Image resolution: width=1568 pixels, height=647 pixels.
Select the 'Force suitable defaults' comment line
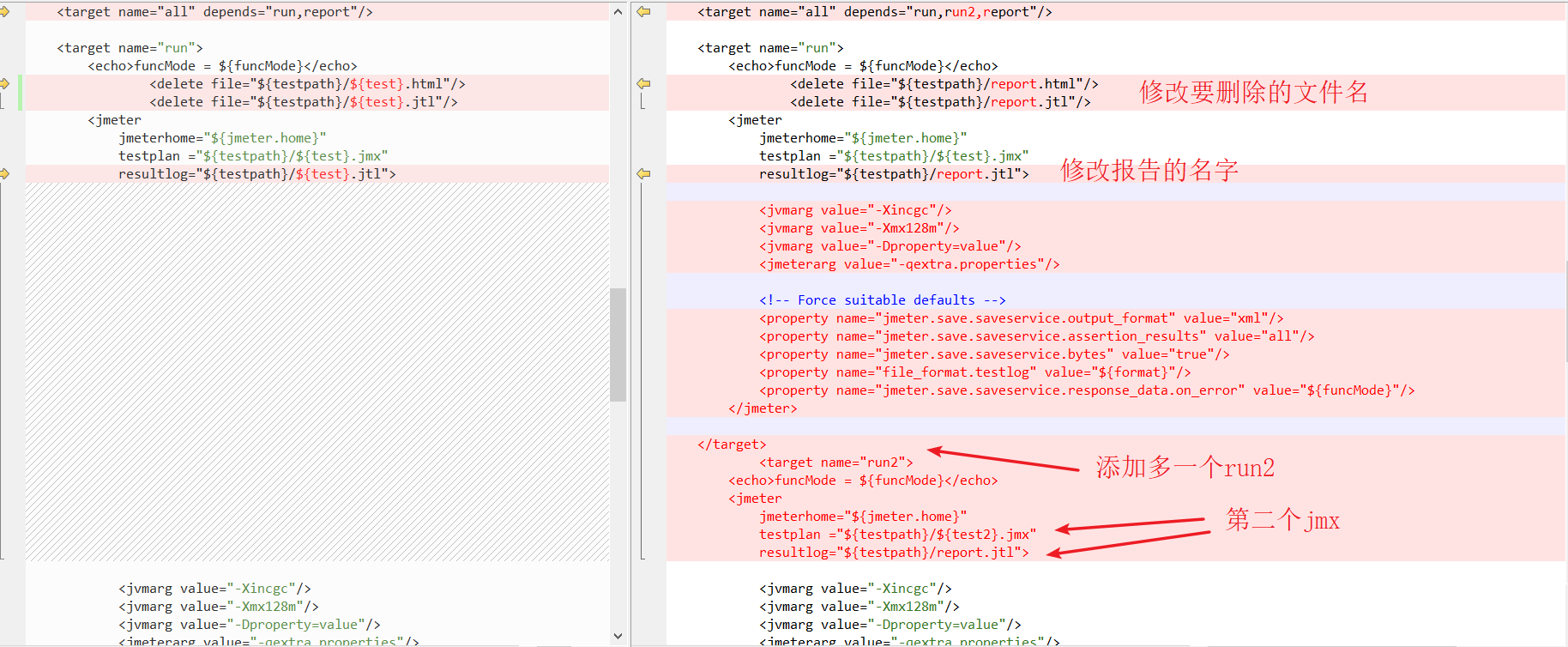(x=882, y=300)
